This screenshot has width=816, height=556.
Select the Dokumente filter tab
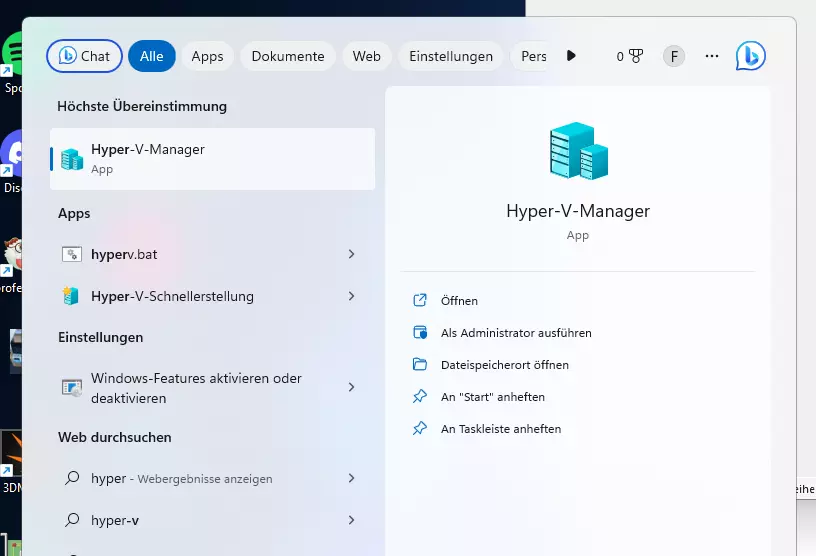point(288,57)
